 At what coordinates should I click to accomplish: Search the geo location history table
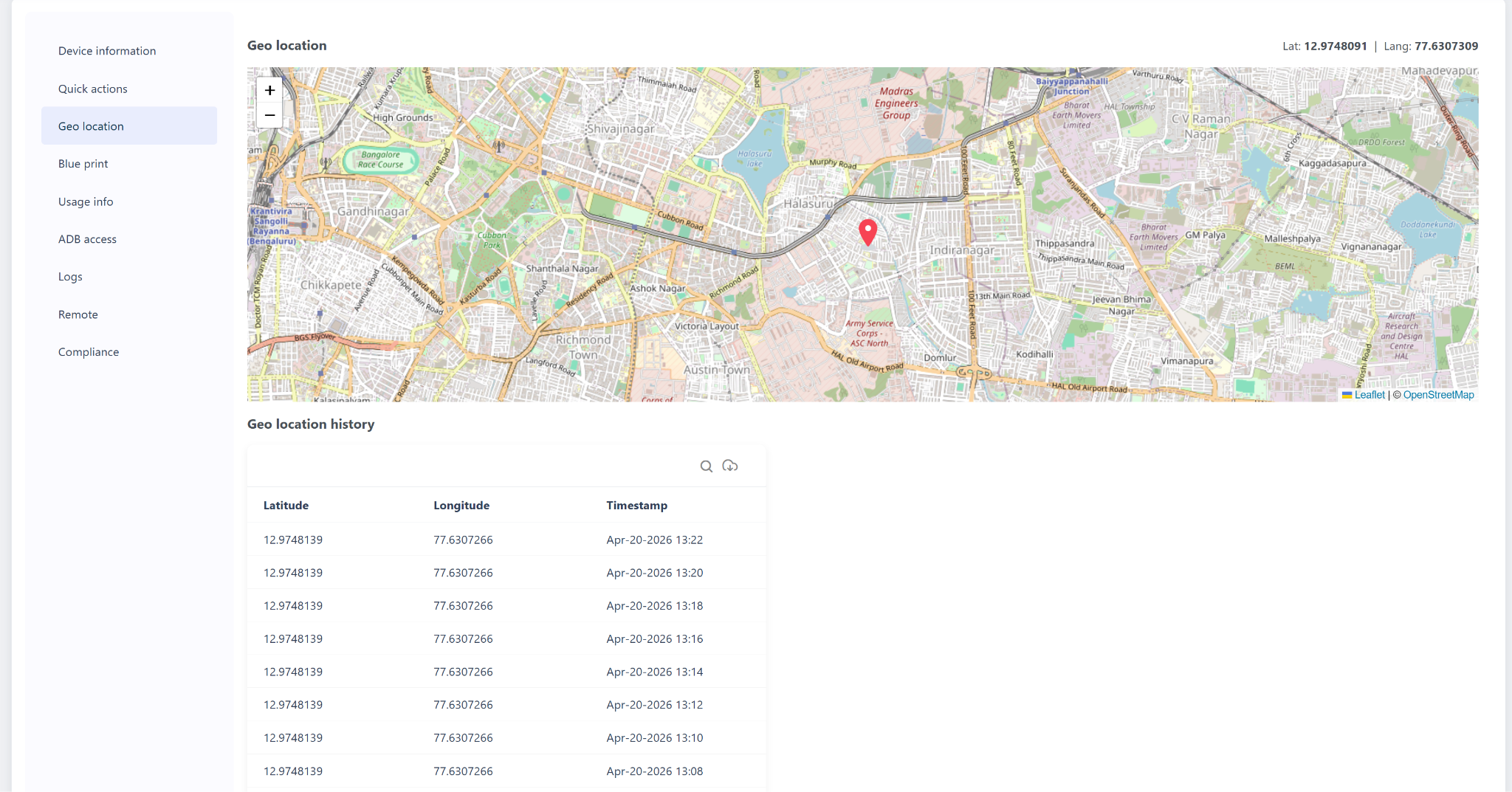(x=707, y=466)
